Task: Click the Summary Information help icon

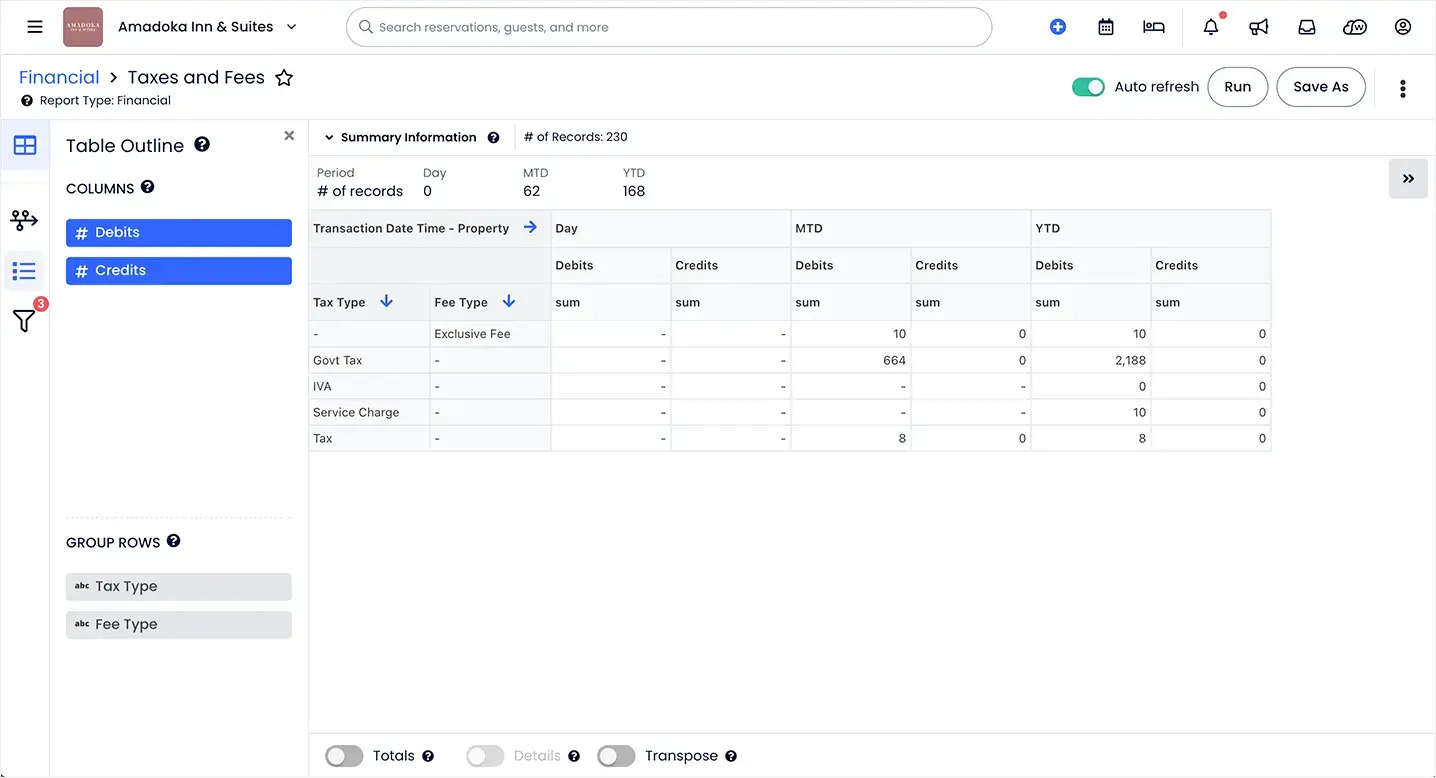Action: (x=493, y=138)
